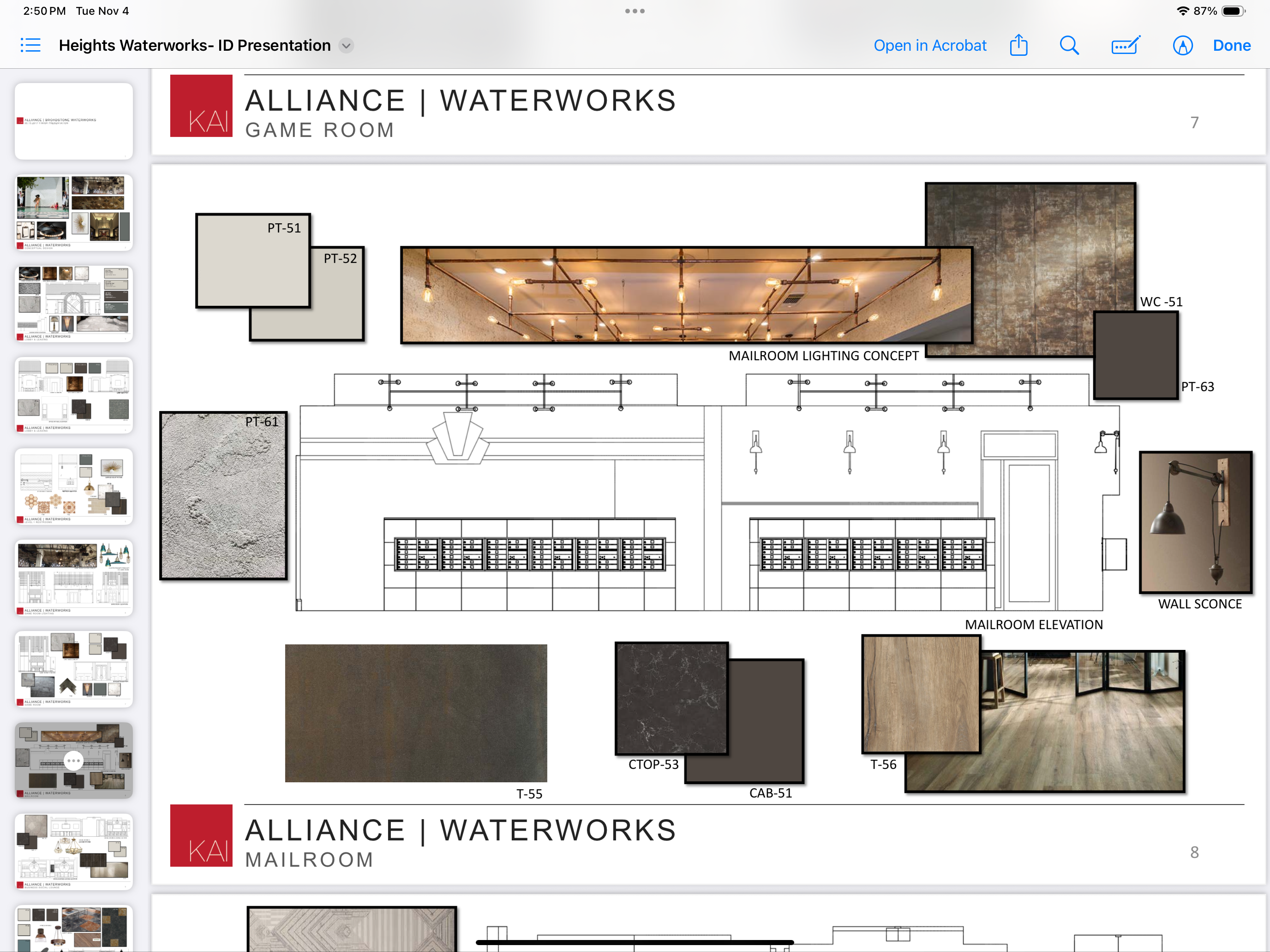Image resolution: width=1270 pixels, height=952 pixels.
Task: Tap the PT-63 dark paint swatch
Action: coord(1135,356)
